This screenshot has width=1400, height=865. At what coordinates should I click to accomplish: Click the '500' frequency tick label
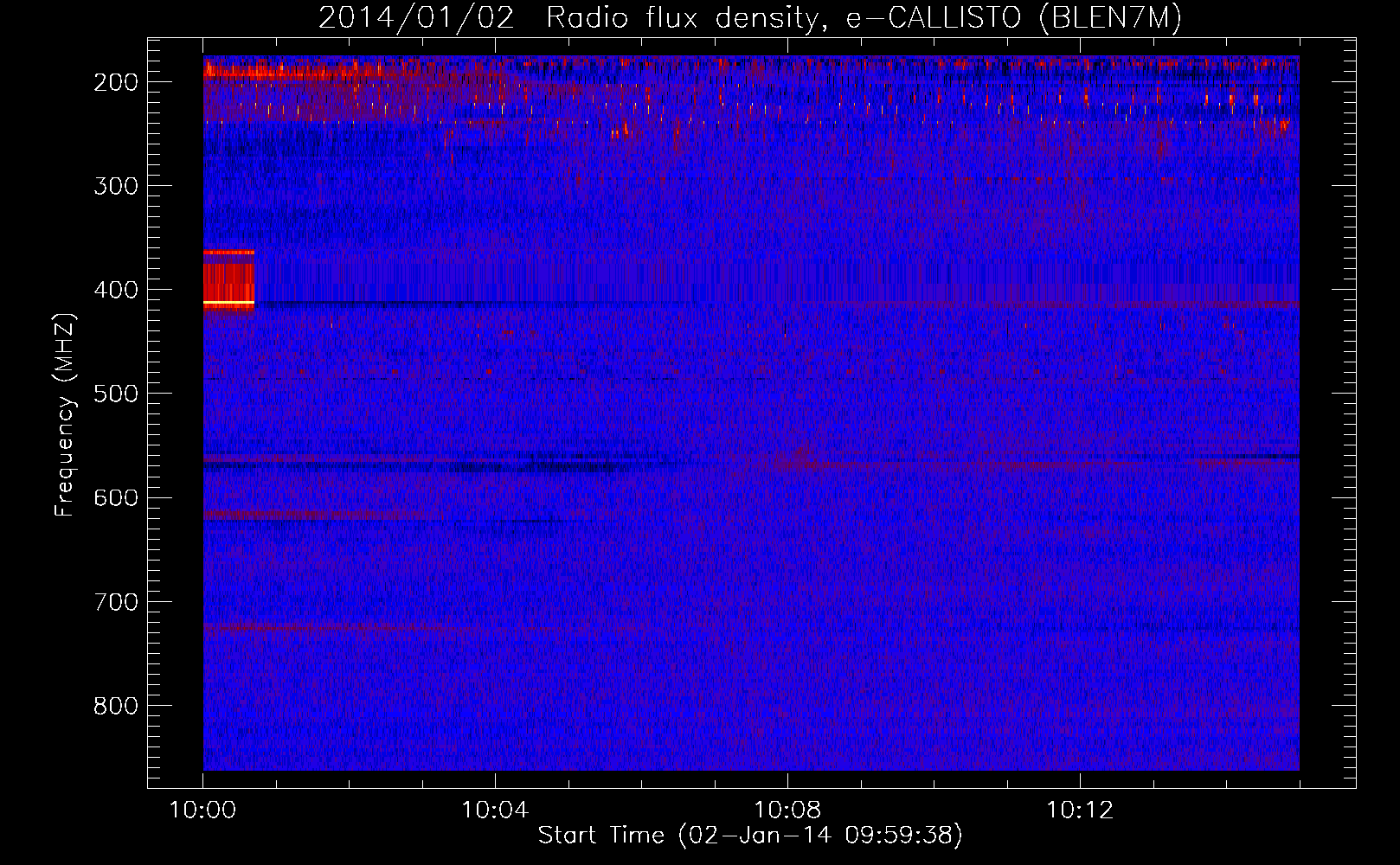click(116, 394)
